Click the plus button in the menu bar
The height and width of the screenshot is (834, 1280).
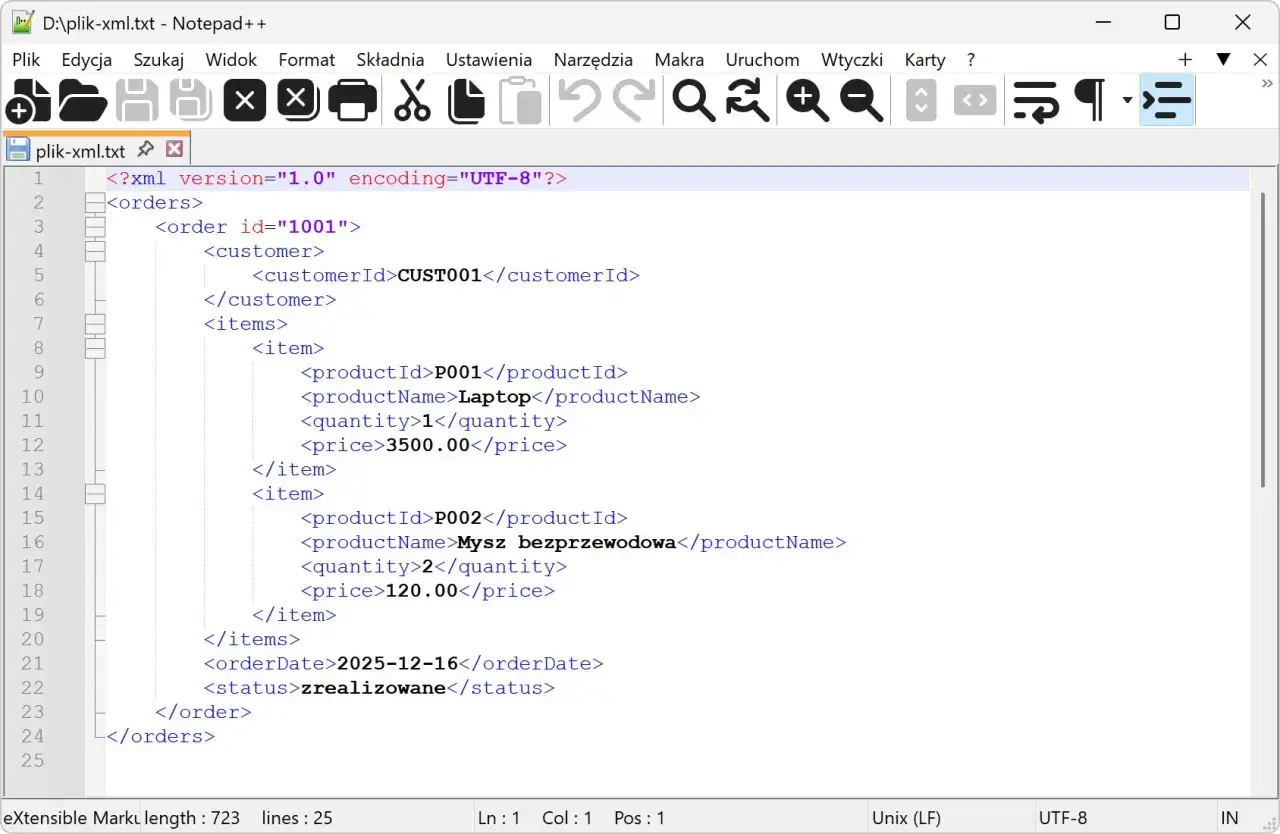(x=1185, y=59)
